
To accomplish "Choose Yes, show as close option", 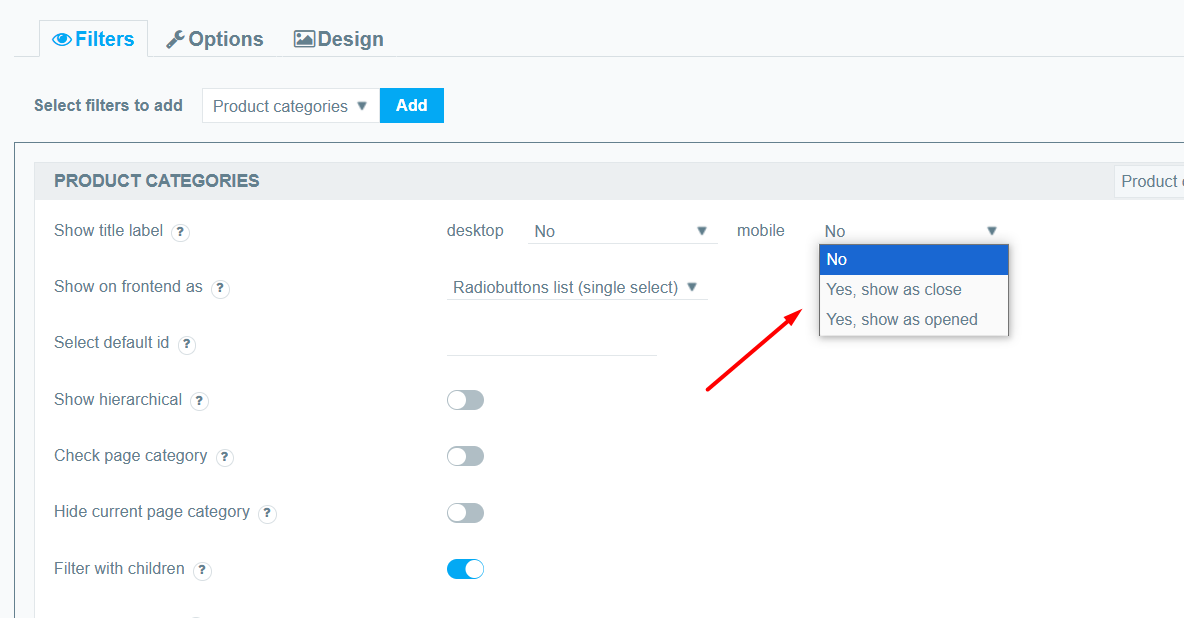I will (914, 289).
